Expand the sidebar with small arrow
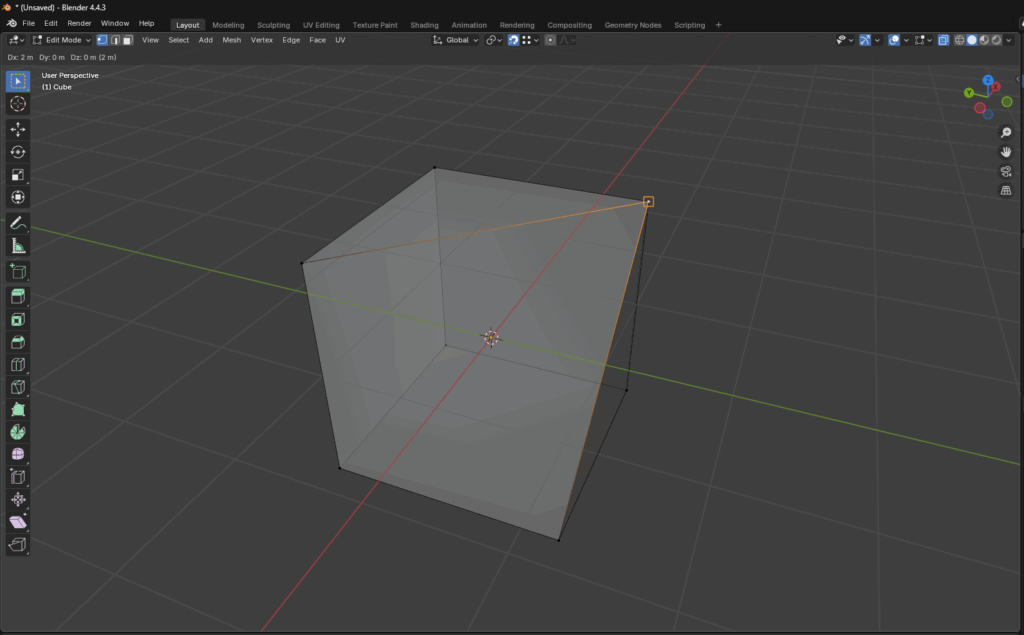 tap(1019, 79)
